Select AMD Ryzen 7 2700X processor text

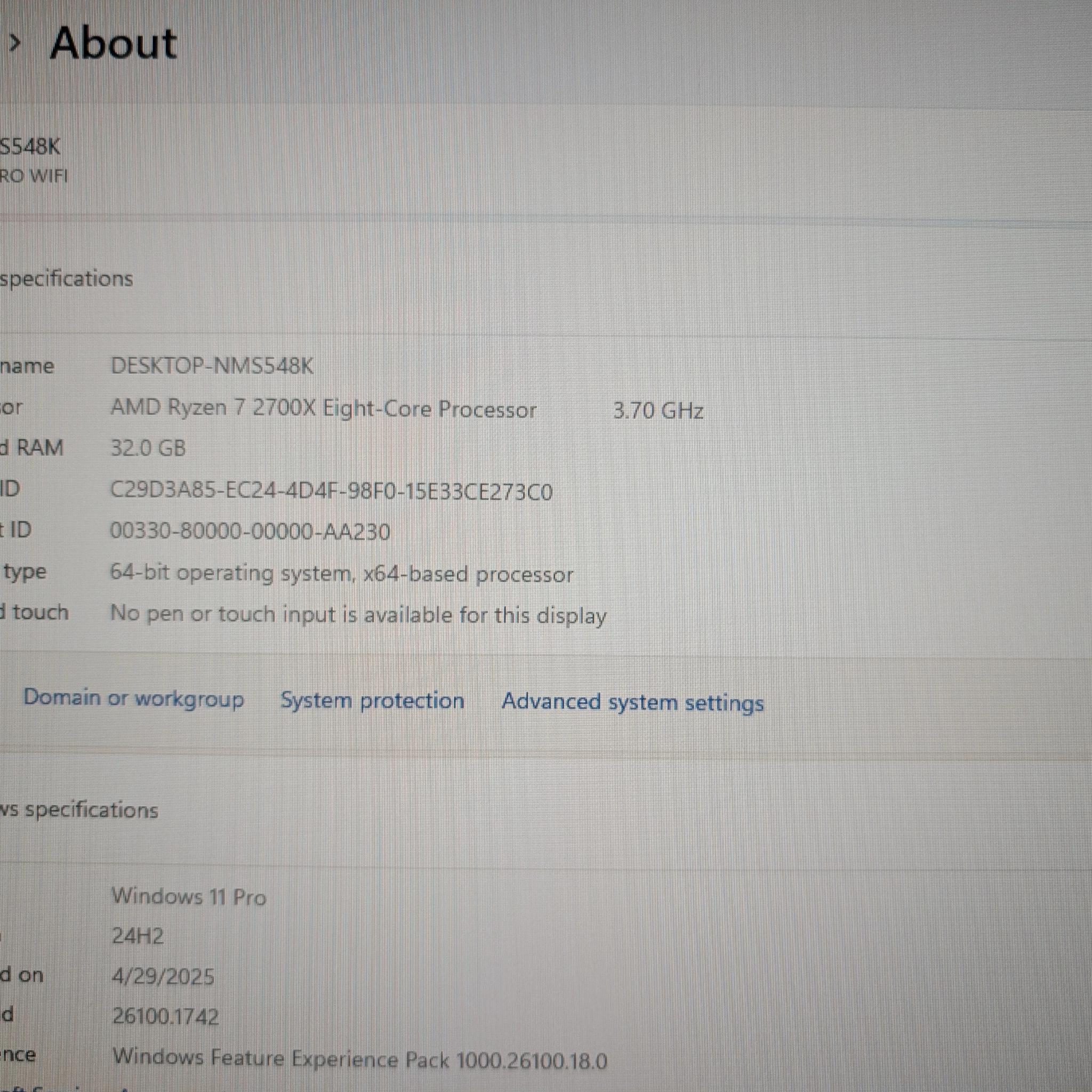point(323,408)
